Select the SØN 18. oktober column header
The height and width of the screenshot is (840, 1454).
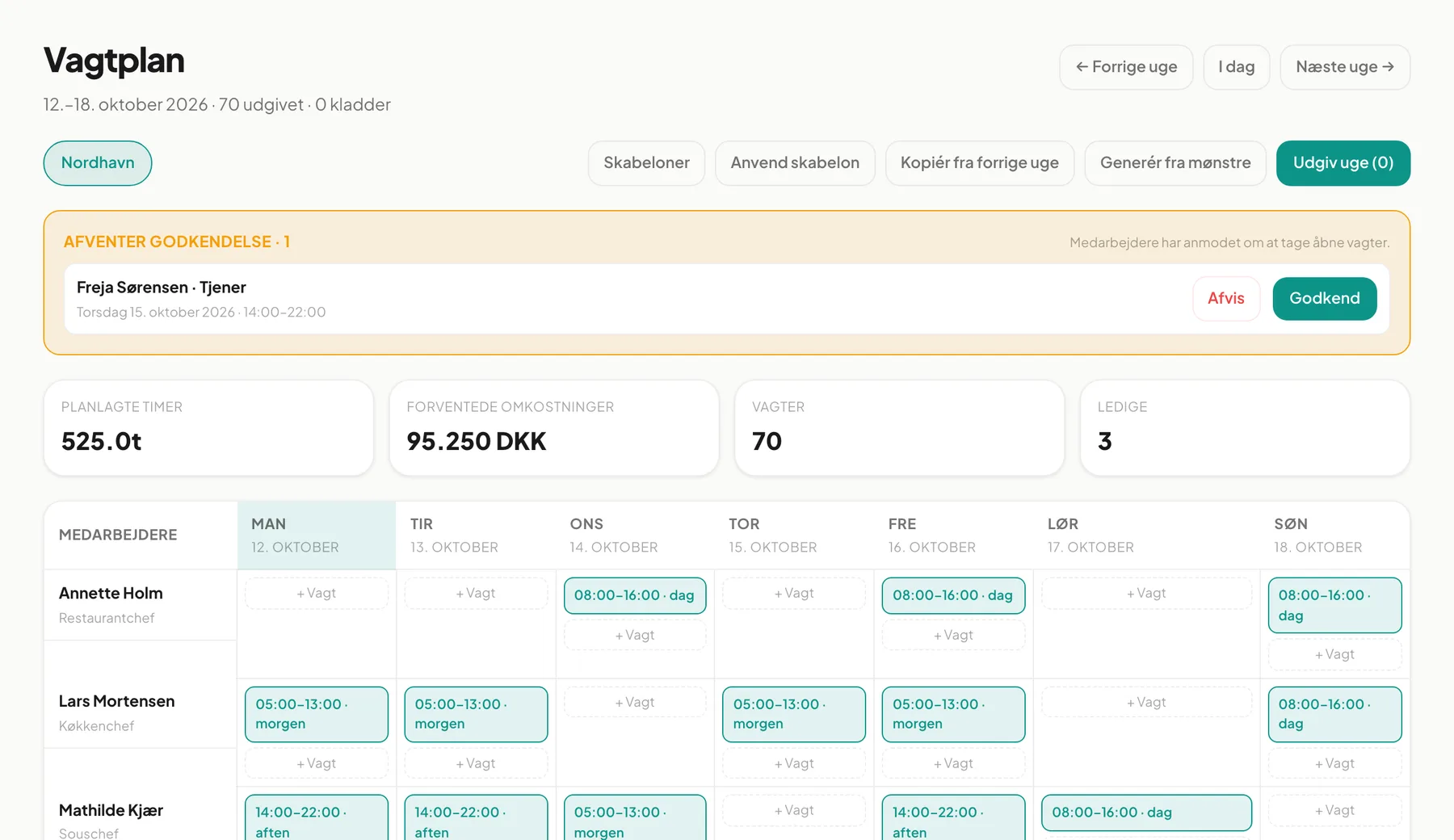(x=1334, y=535)
